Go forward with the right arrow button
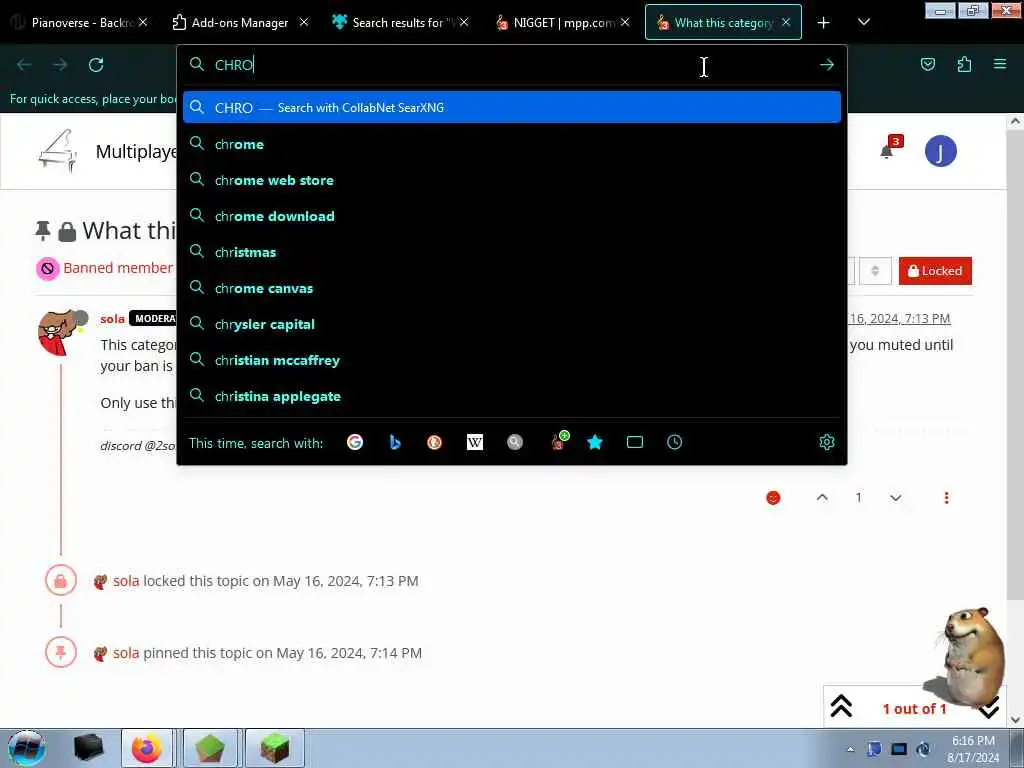Screen dimensions: 1024x768 [59, 65]
